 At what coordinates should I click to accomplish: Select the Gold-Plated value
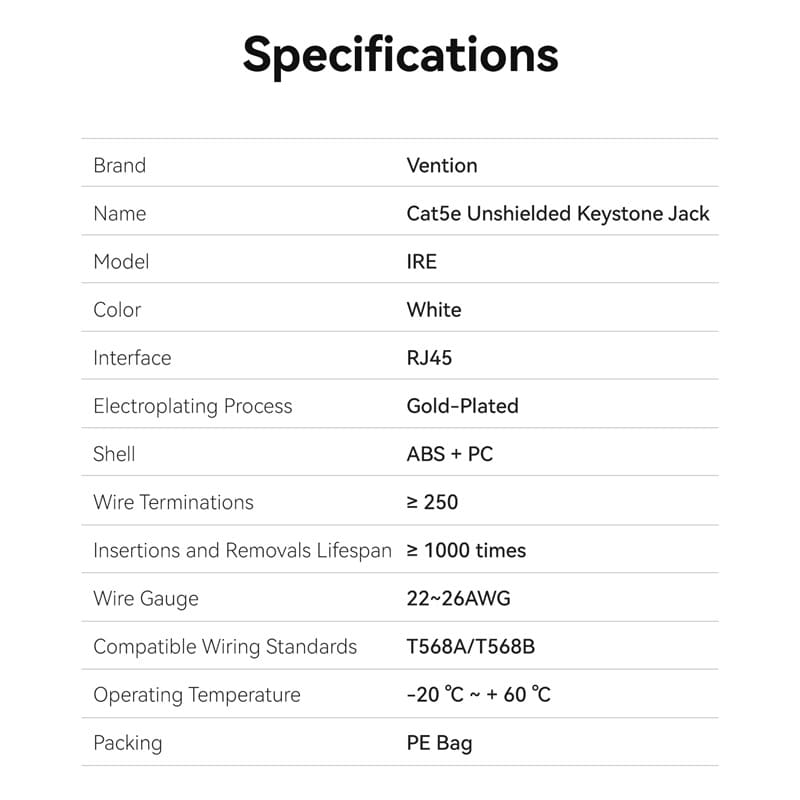pos(462,406)
